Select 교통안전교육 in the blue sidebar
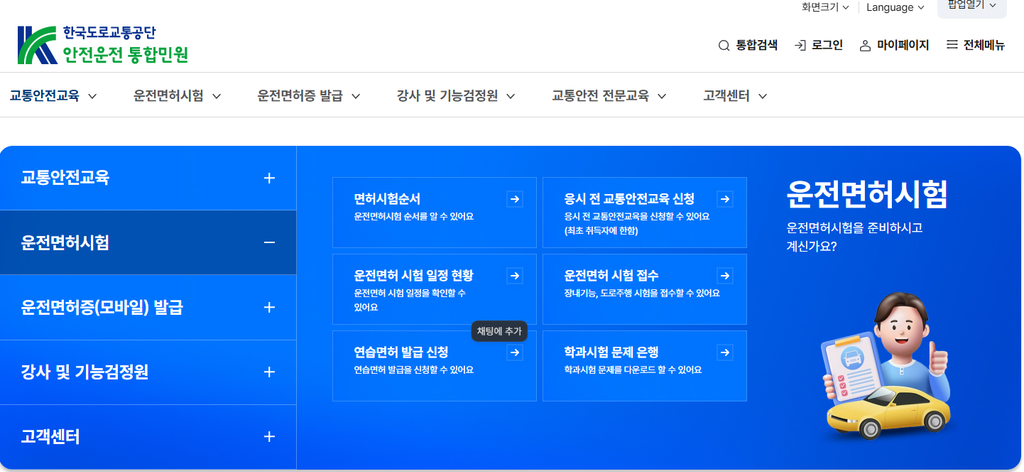 click(x=148, y=178)
